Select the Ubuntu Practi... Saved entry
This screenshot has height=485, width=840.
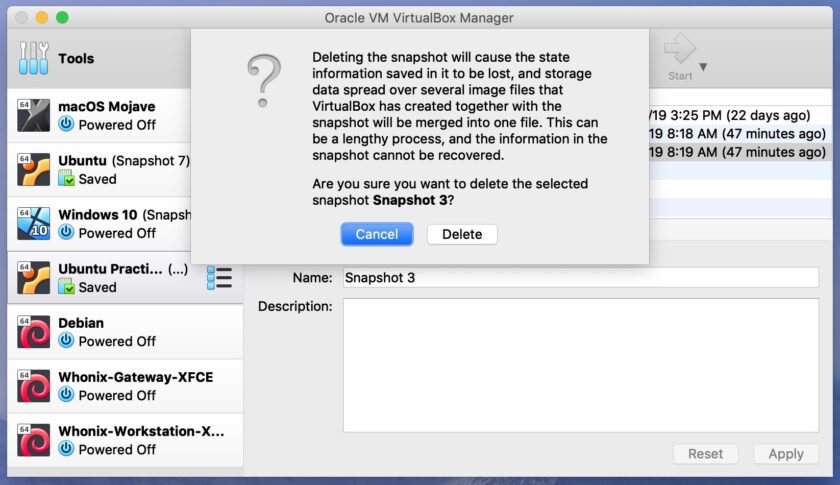(x=125, y=278)
